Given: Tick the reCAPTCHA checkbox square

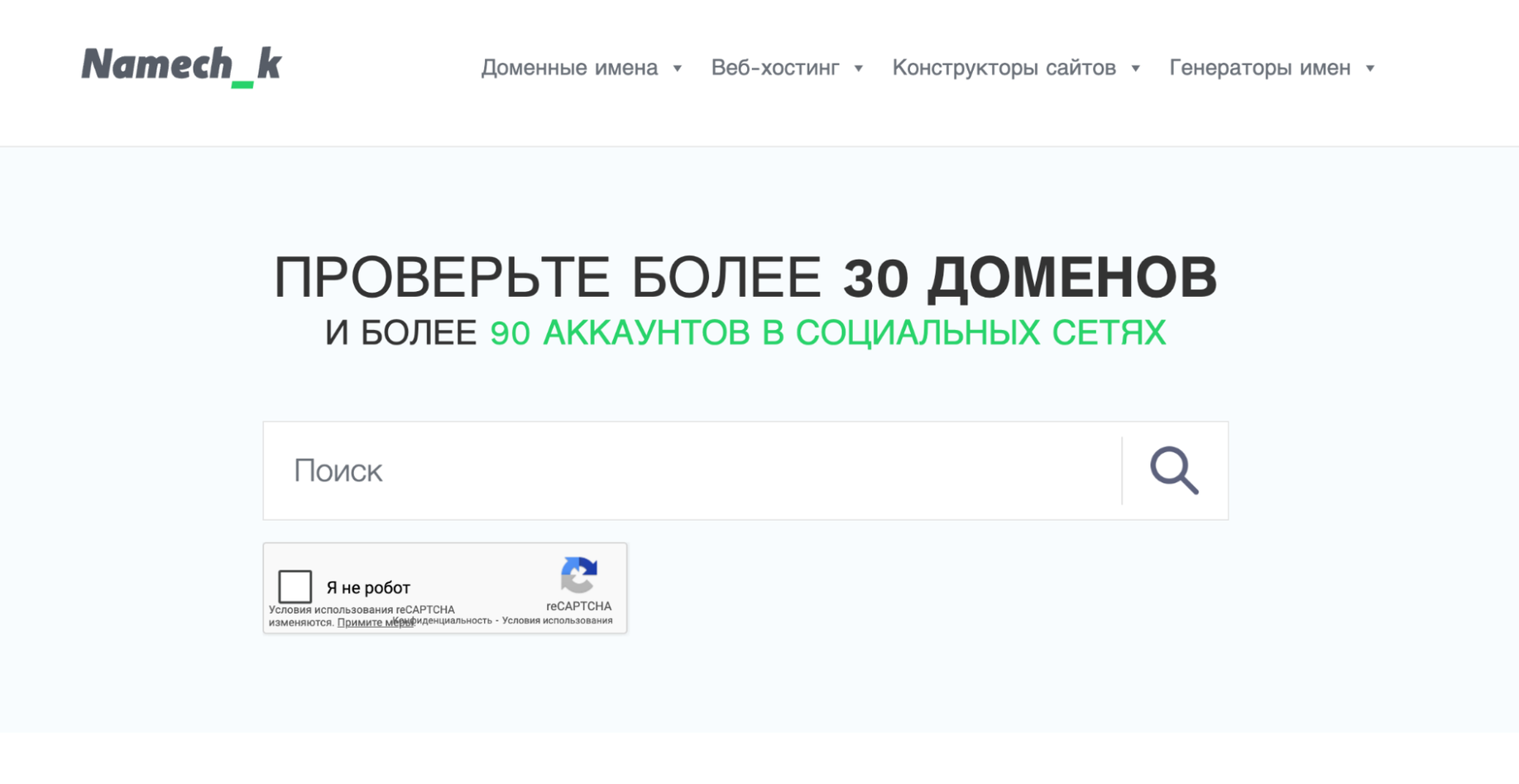Looking at the screenshot, I should (x=295, y=586).
